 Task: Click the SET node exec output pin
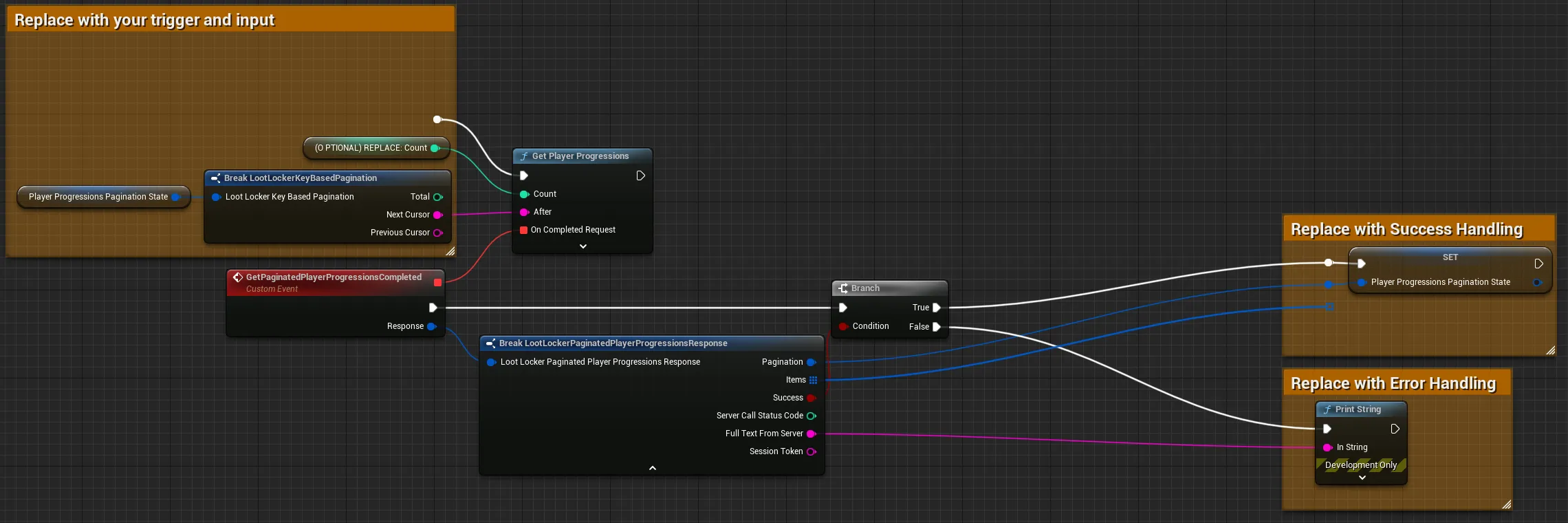click(1539, 264)
